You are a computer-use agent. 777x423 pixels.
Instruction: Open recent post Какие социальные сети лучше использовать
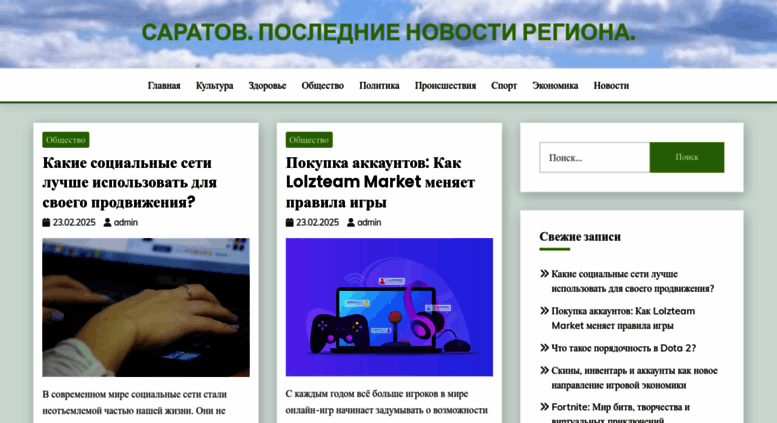click(x=633, y=281)
